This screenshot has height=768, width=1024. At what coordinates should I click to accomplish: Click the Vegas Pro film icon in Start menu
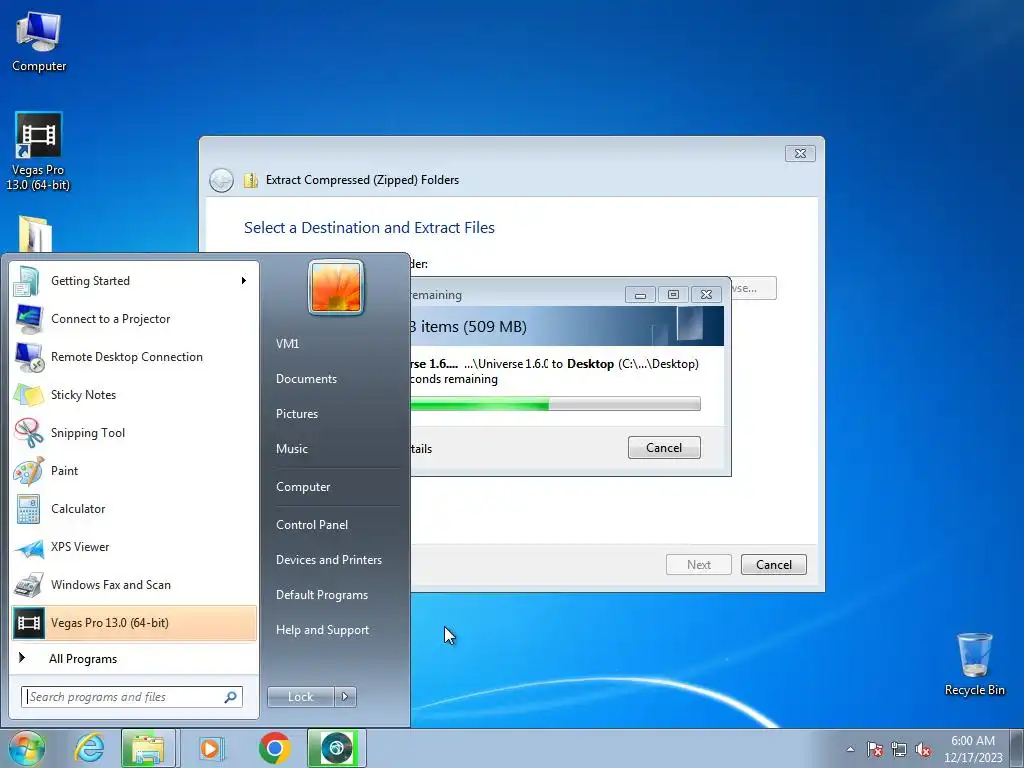(x=29, y=623)
